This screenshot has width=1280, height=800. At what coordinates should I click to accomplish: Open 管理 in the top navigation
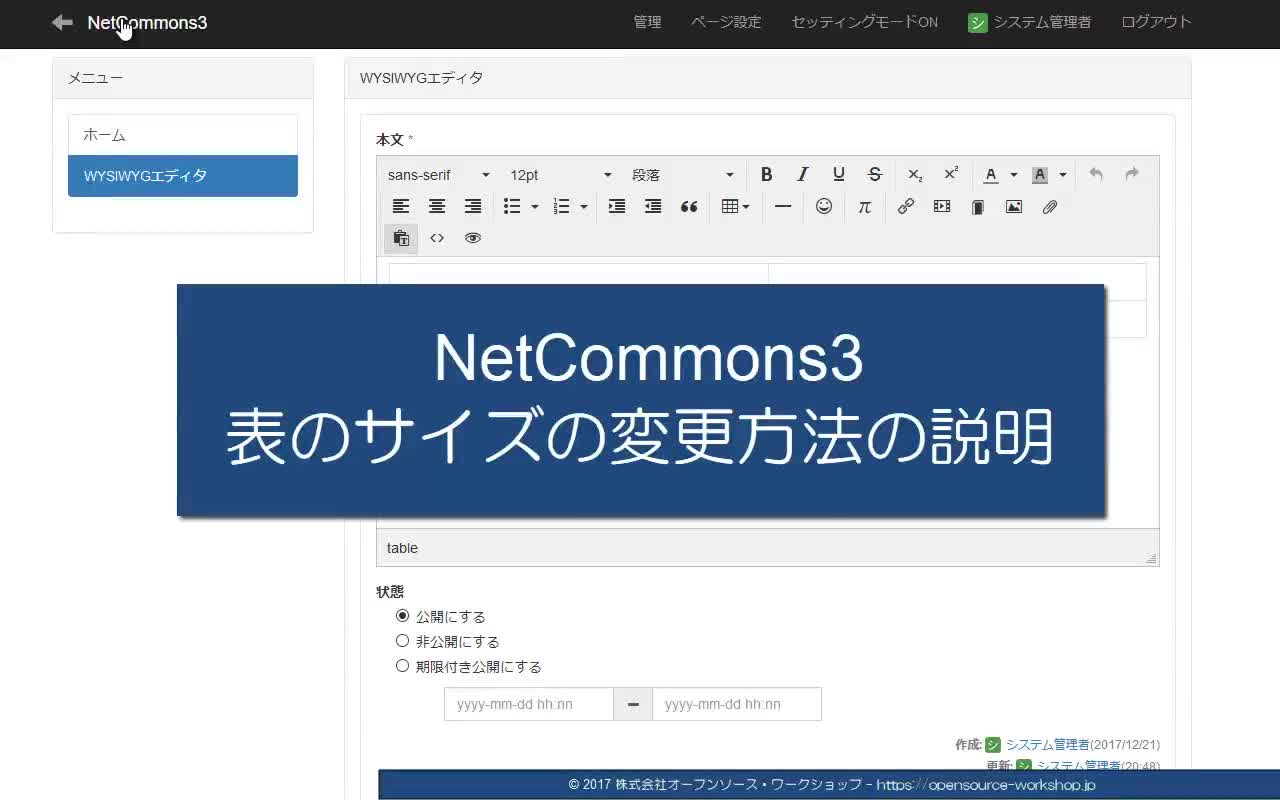click(647, 22)
